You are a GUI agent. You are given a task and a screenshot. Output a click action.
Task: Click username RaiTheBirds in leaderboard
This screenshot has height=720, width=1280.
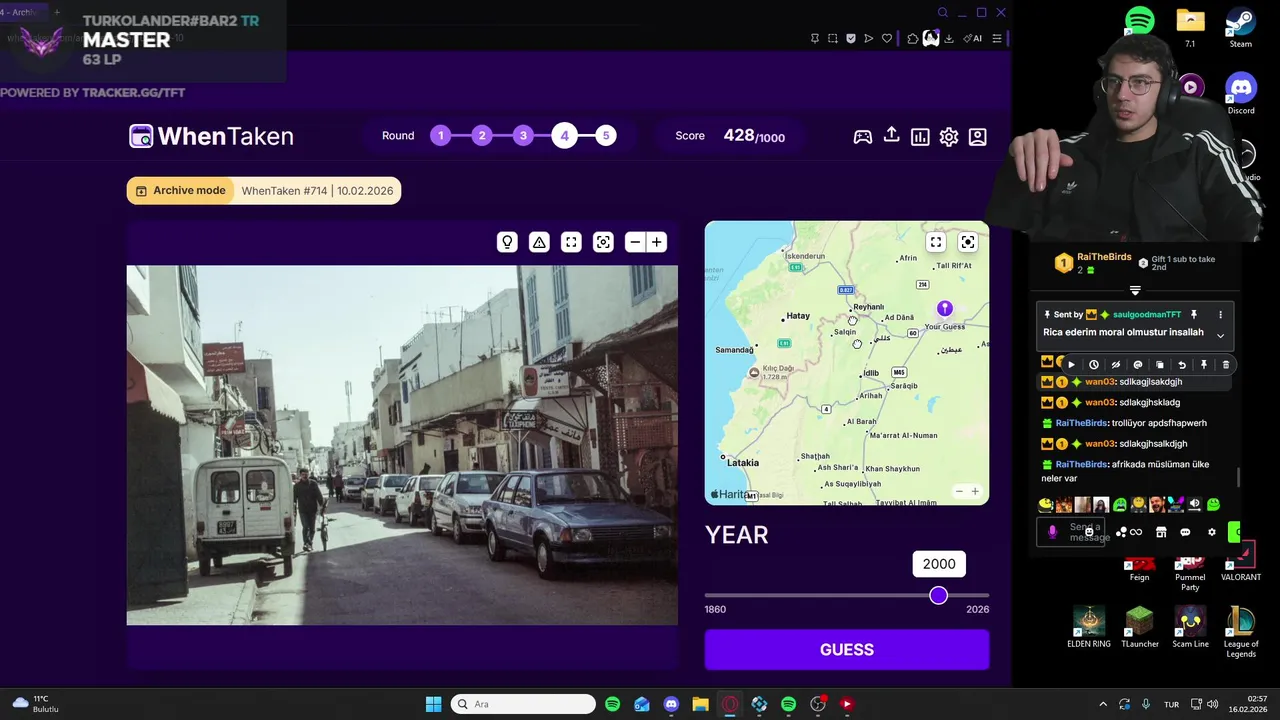tap(1104, 257)
